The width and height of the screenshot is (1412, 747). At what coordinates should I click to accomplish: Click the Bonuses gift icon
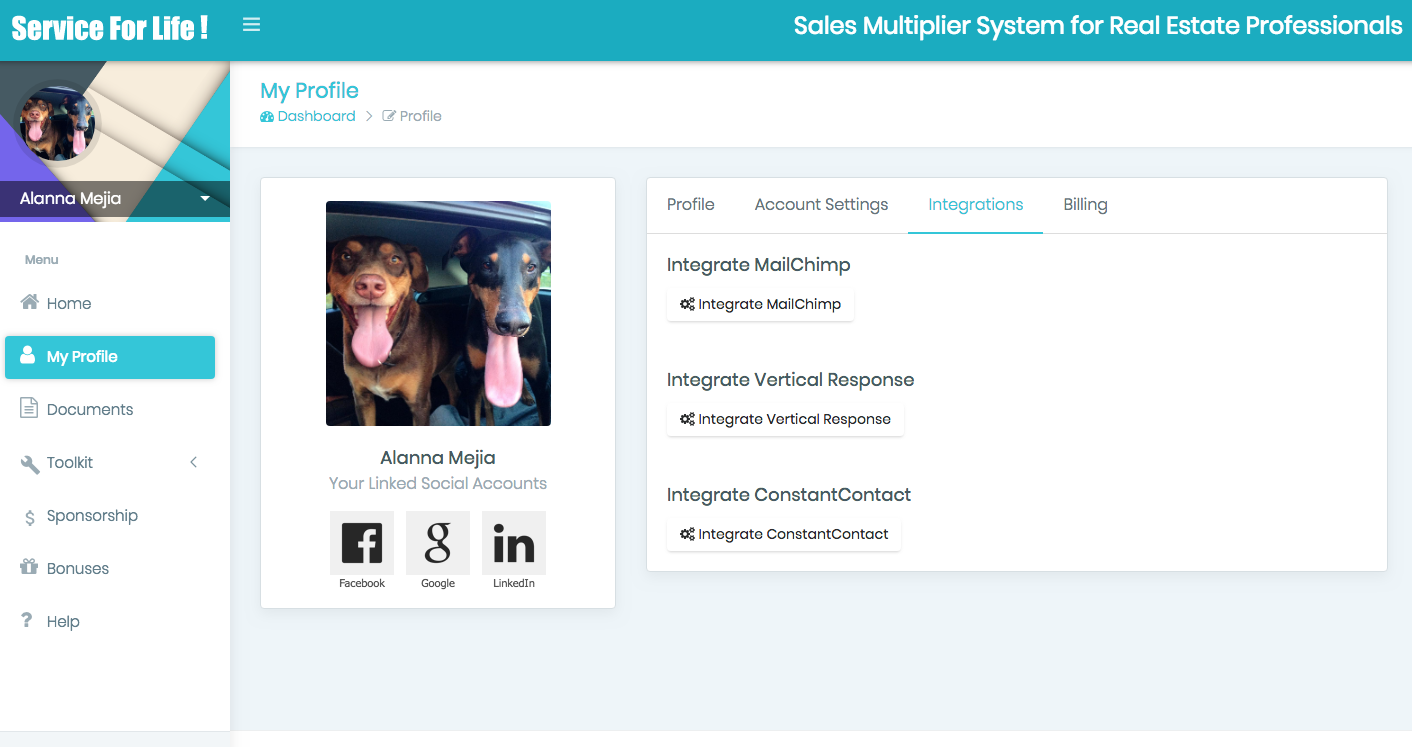click(x=29, y=567)
